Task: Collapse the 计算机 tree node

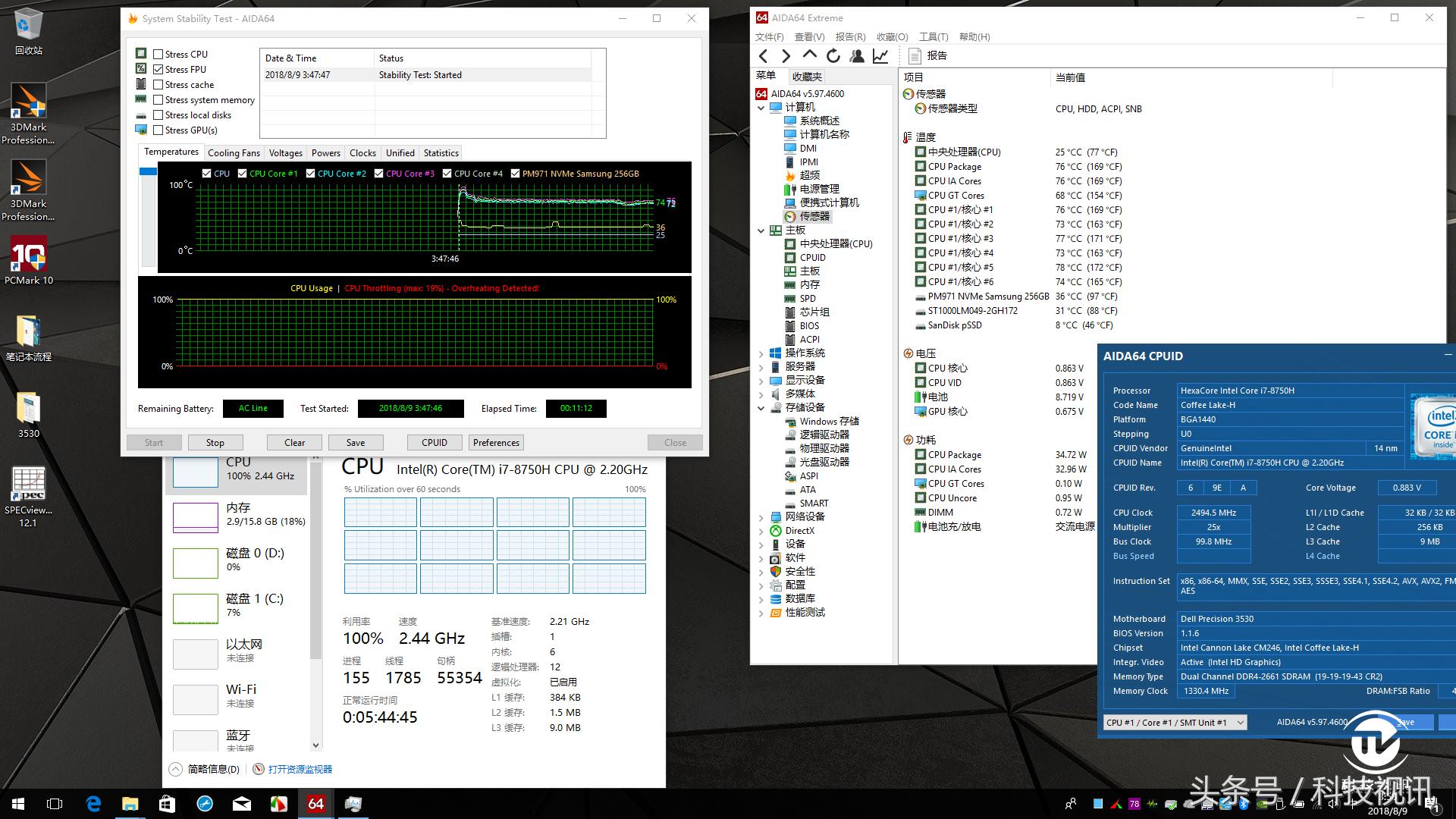Action: point(761,107)
